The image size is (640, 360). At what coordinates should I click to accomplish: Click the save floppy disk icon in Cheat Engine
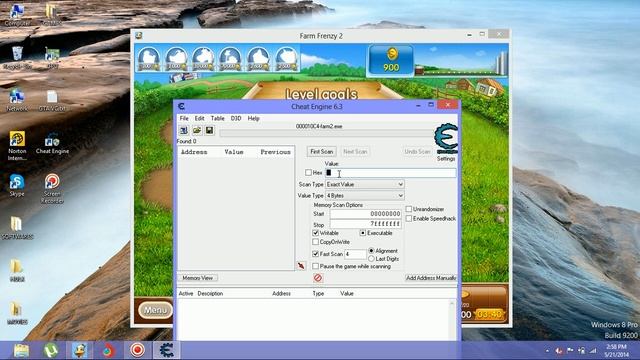tap(209, 130)
